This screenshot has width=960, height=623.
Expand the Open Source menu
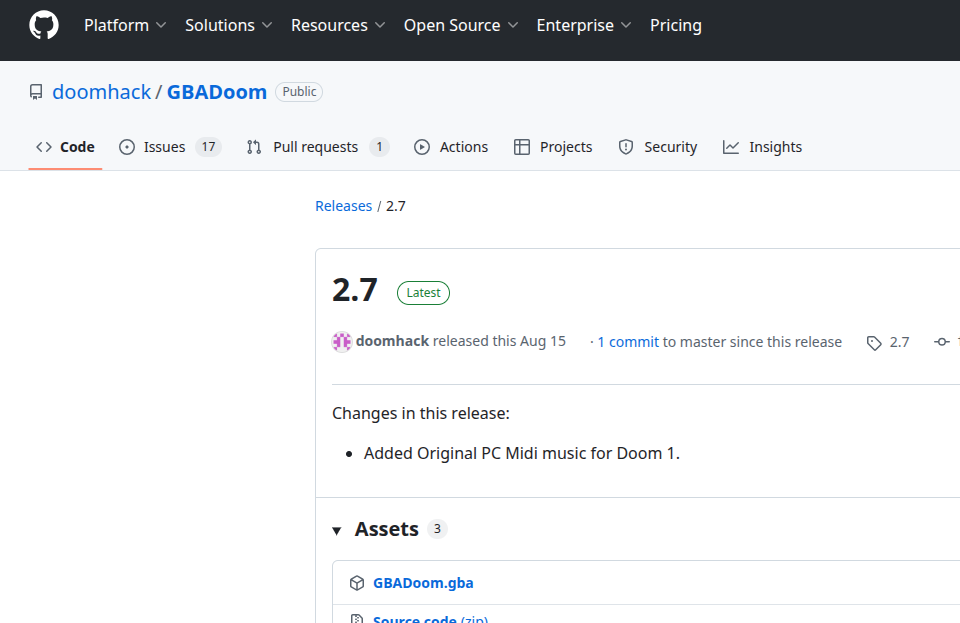[x=460, y=26]
